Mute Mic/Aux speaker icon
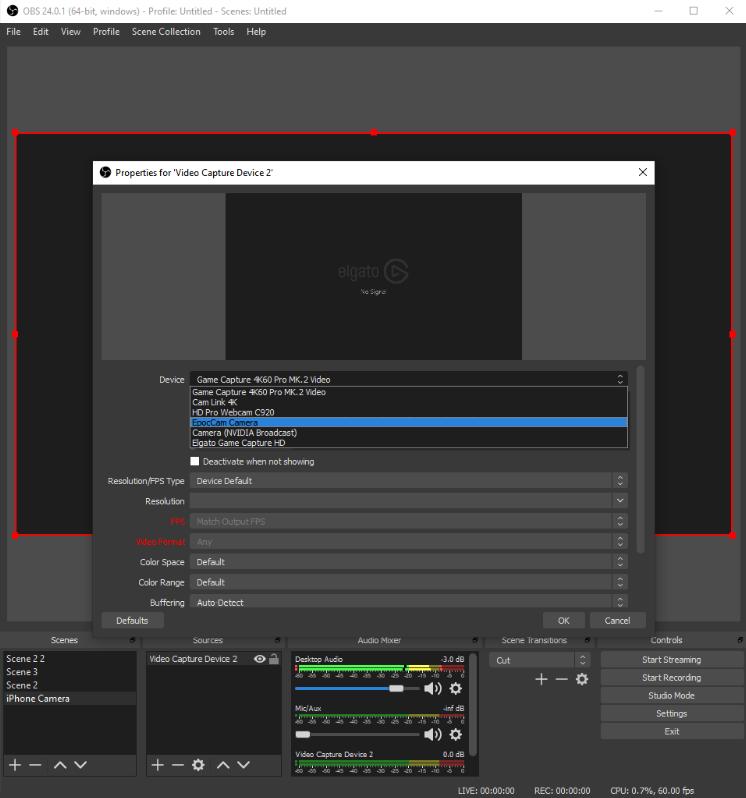746x798 pixels. [433, 734]
